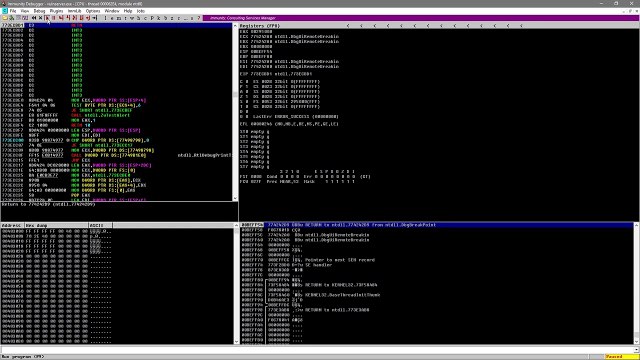Open the View menu
Image resolution: width=640 pixels, height=360 pixels.
click(24, 11)
